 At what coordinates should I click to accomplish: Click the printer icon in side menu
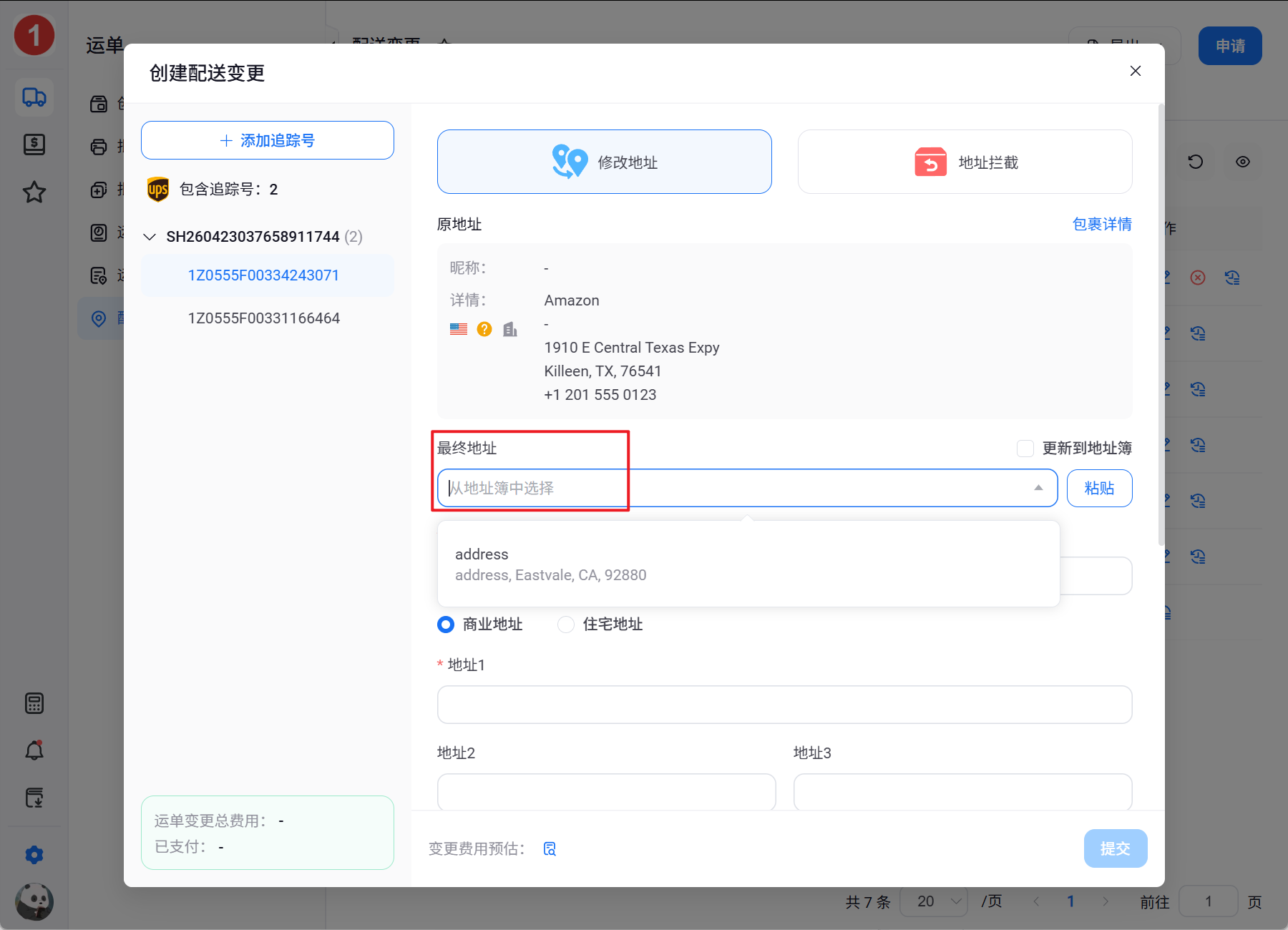pos(99,147)
